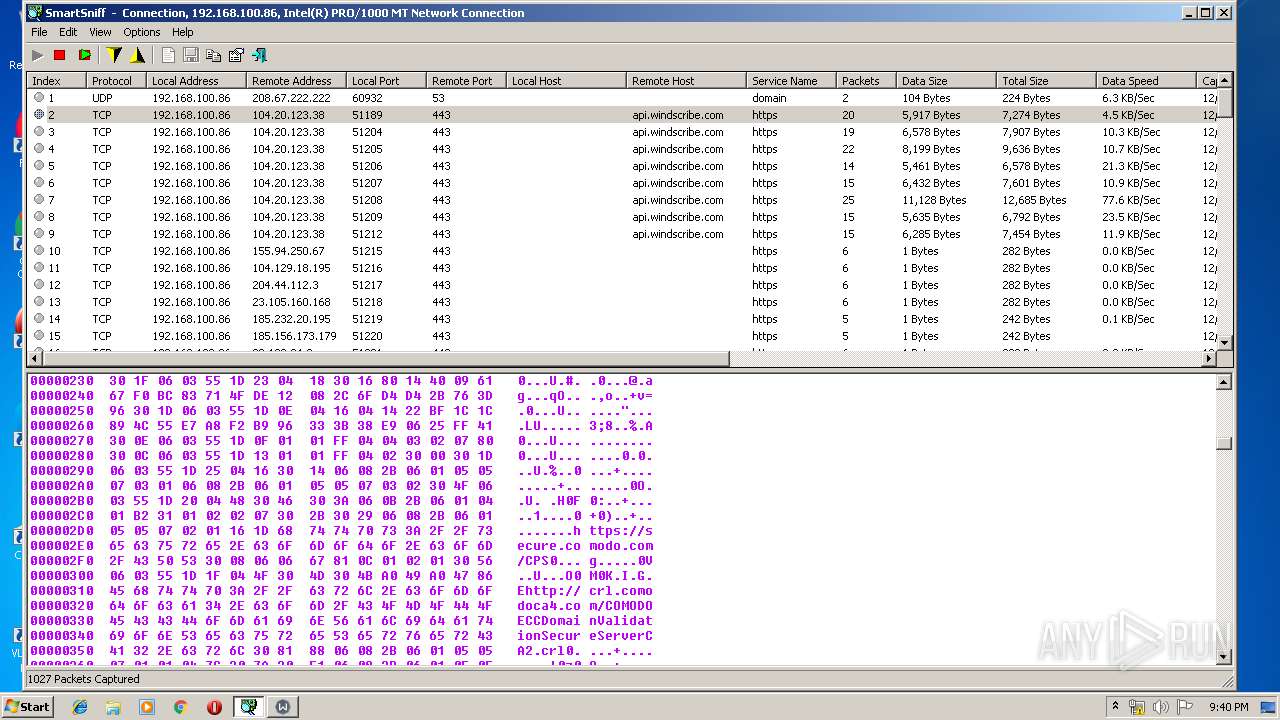Image resolution: width=1280 pixels, height=720 pixels.
Task: Click the horizontal scroll thumb of the list
Action: click(x=387, y=358)
